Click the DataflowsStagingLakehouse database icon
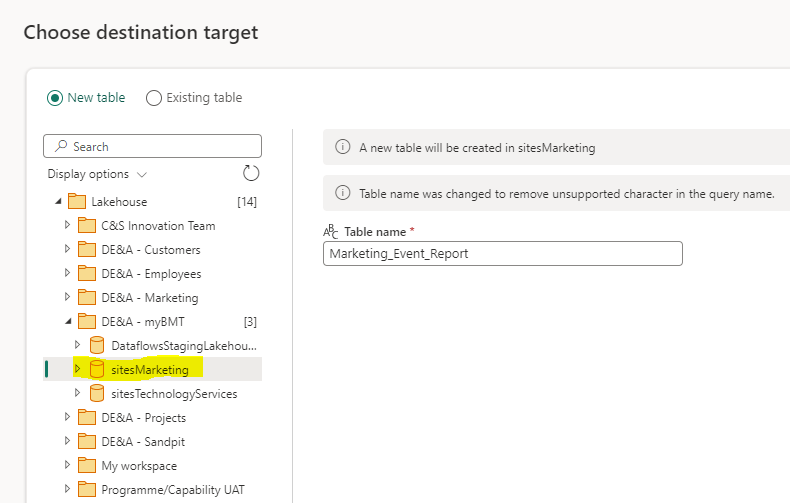The width and height of the screenshot is (790, 503). coord(97,345)
